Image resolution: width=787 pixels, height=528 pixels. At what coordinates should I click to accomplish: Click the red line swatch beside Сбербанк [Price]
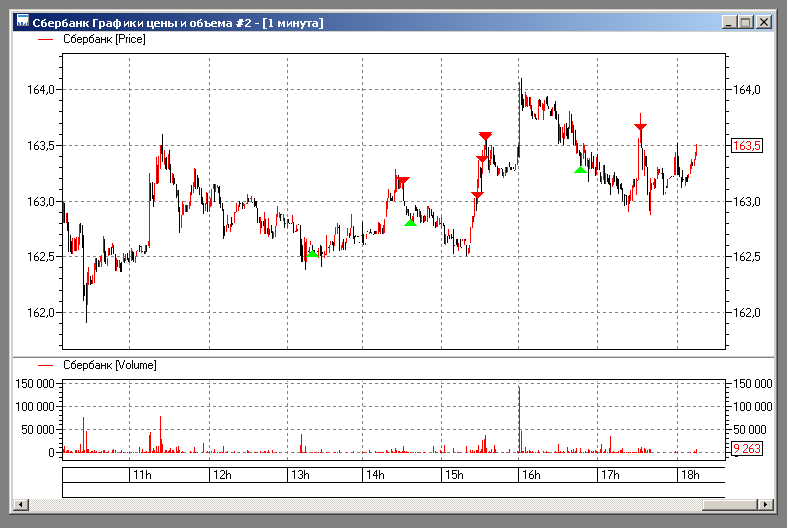pyautogui.click(x=46, y=39)
